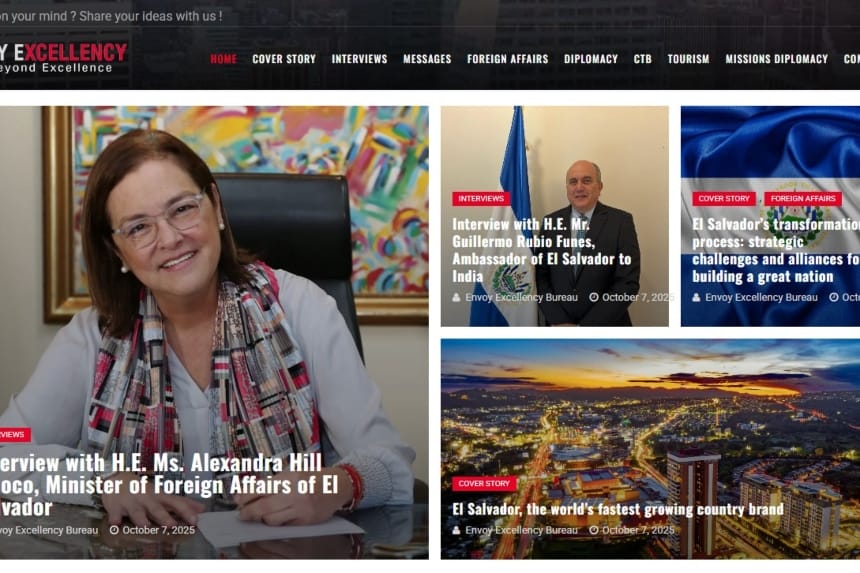The height and width of the screenshot is (573, 860).
Task: Open the Home menu item
Action: [x=223, y=59]
